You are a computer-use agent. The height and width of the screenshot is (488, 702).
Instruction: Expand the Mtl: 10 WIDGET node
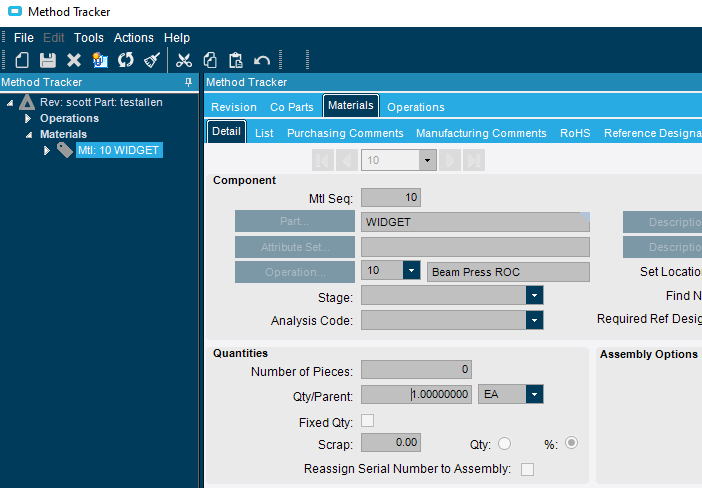pyautogui.click(x=47, y=150)
